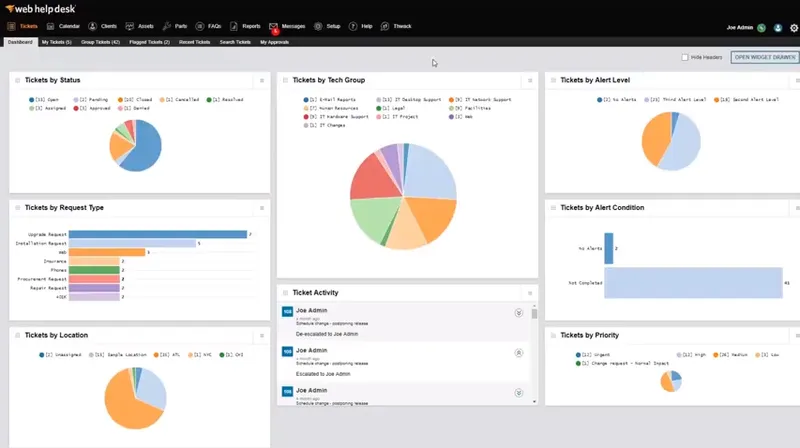Open the Calendar icon in top navigation
The image size is (800, 448).
point(50,26)
